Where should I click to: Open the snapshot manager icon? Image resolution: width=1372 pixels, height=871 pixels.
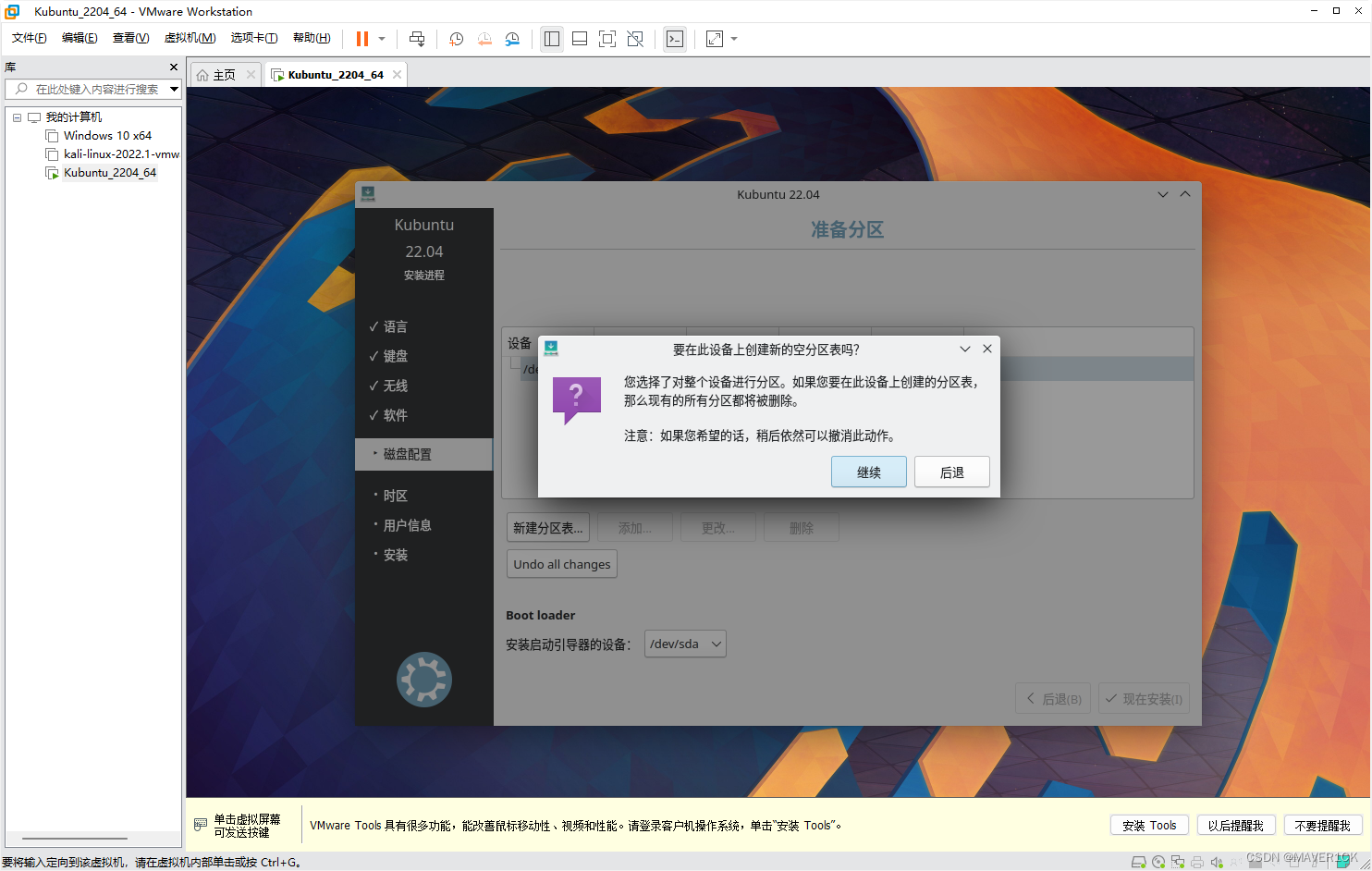click(x=512, y=39)
